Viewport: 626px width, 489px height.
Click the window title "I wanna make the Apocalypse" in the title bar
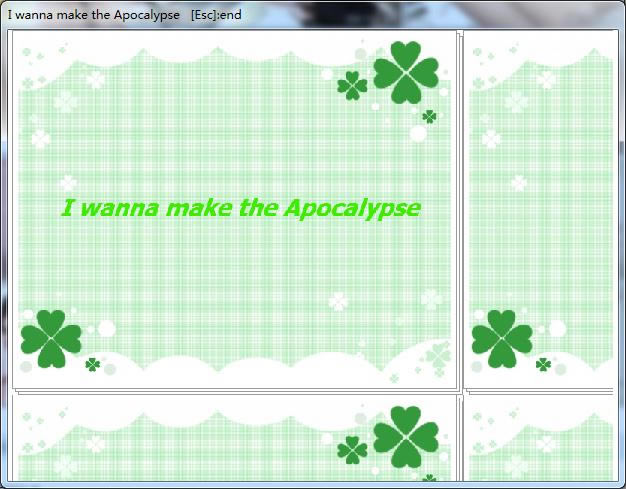[94, 15]
